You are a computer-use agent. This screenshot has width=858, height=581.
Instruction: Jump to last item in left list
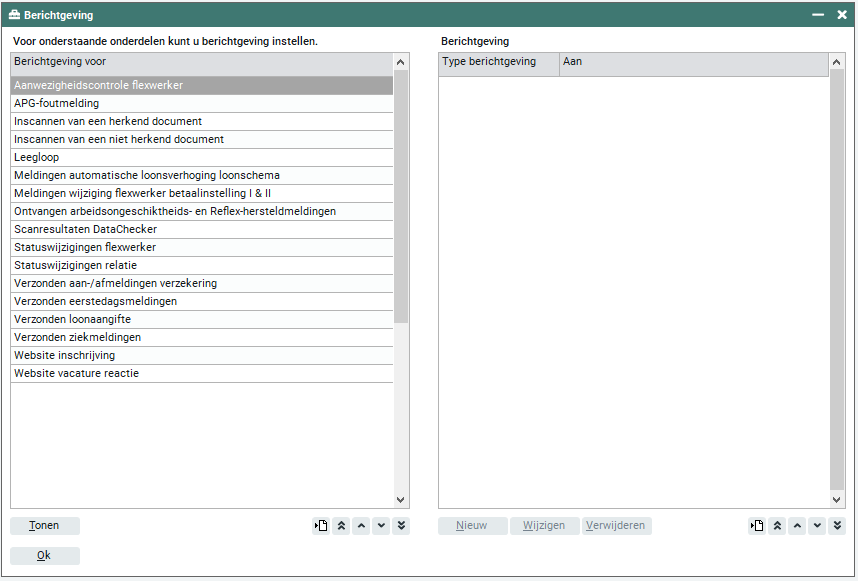pos(401,526)
